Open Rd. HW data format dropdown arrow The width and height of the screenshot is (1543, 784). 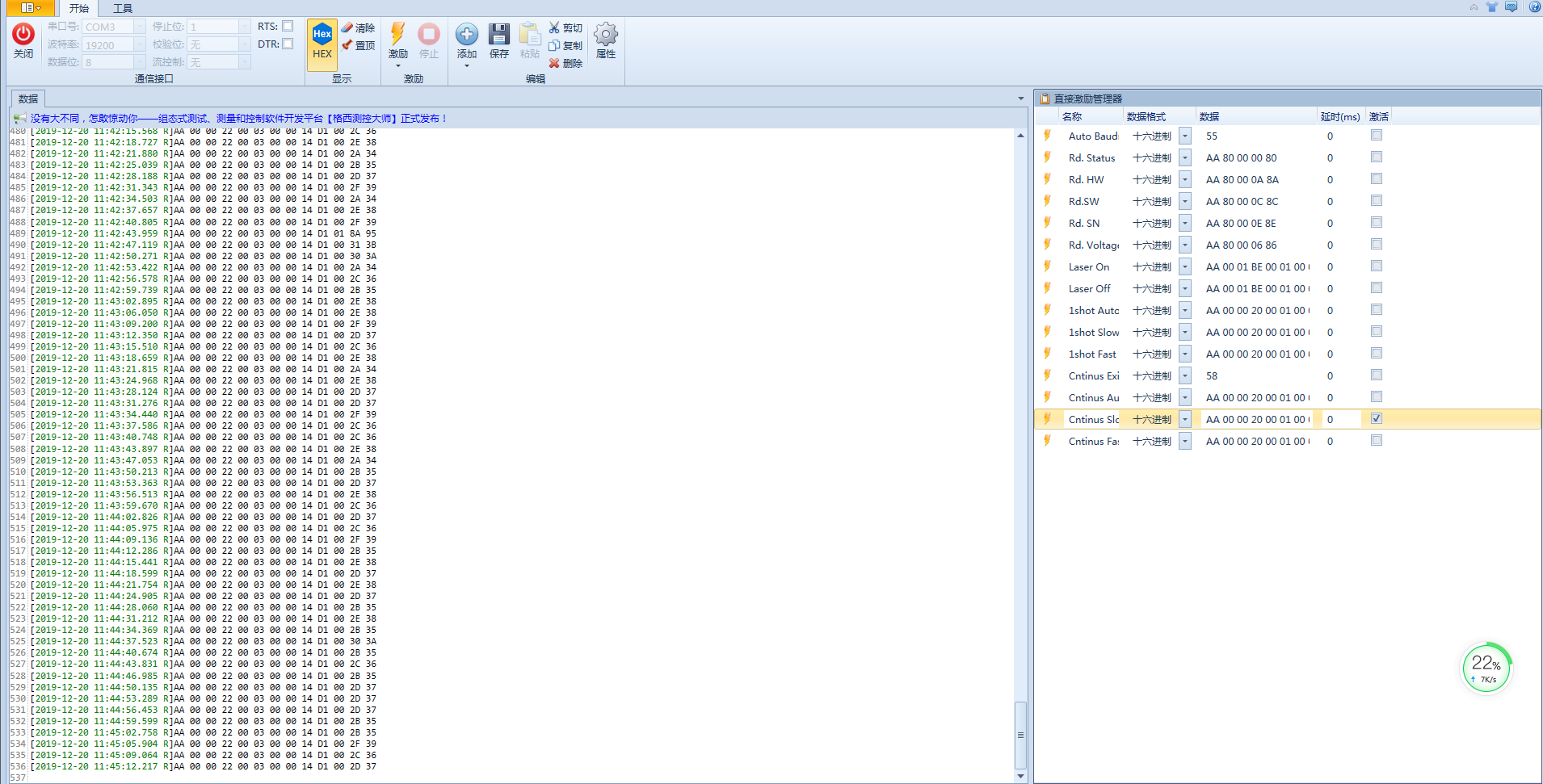(x=1185, y=179)
